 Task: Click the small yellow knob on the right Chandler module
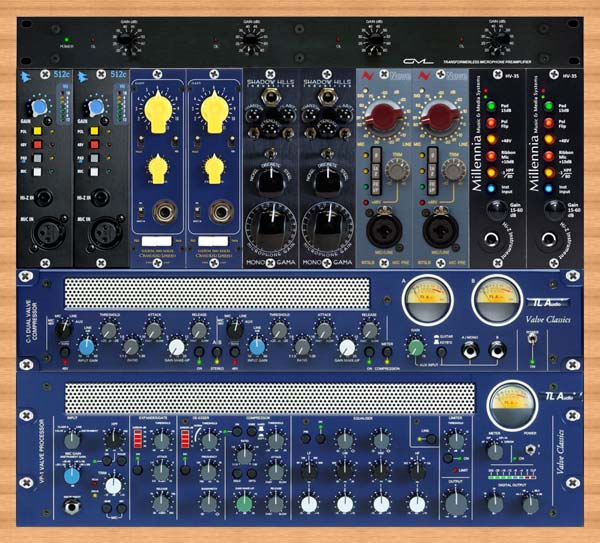tap(215, 169)
